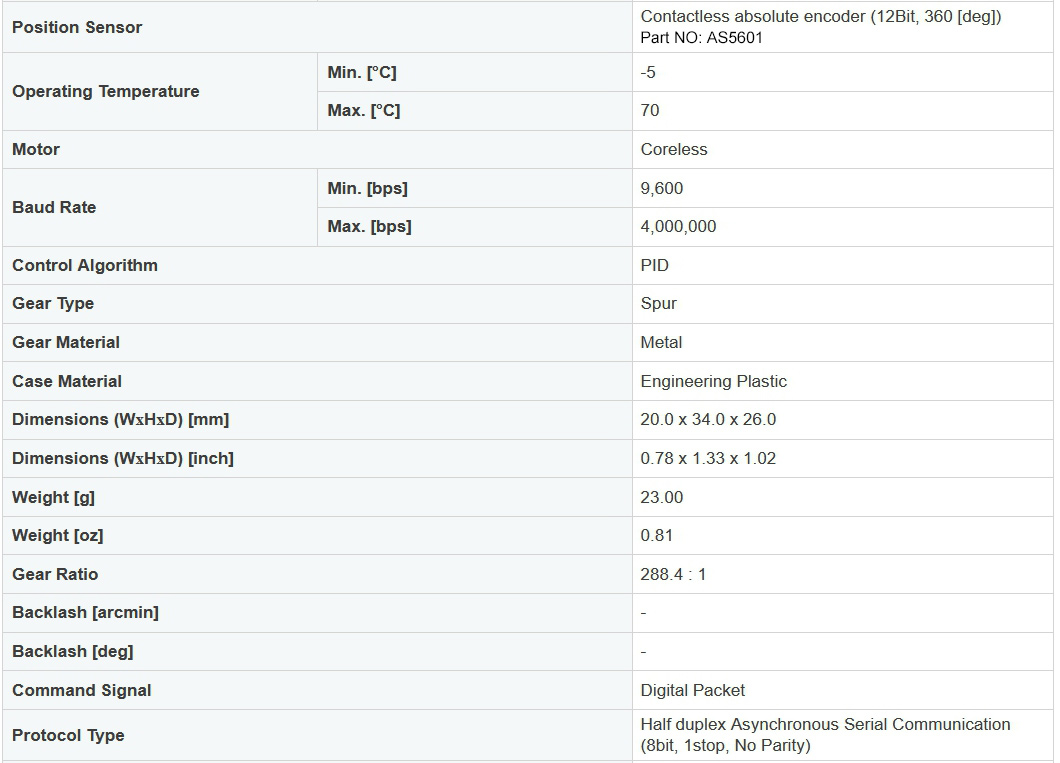Screen dimensions: 1060x763
Task: Select the 23.00 weight in grams value
Action: (662, 497)
